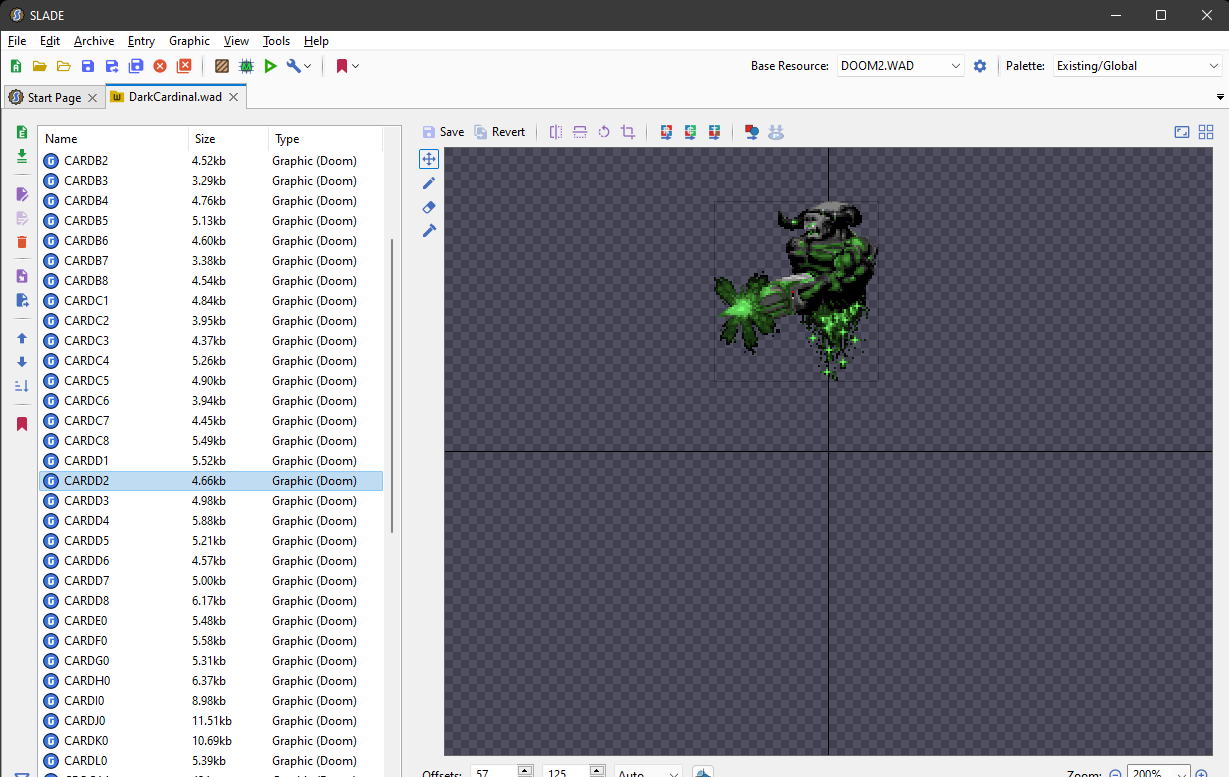1229x777 pixels.
Task: Click the Save button in graphic editor
Action: coord(443,132)
